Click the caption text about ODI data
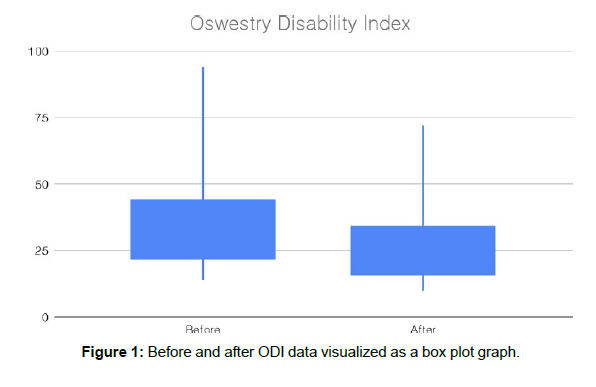 (333, 352)
